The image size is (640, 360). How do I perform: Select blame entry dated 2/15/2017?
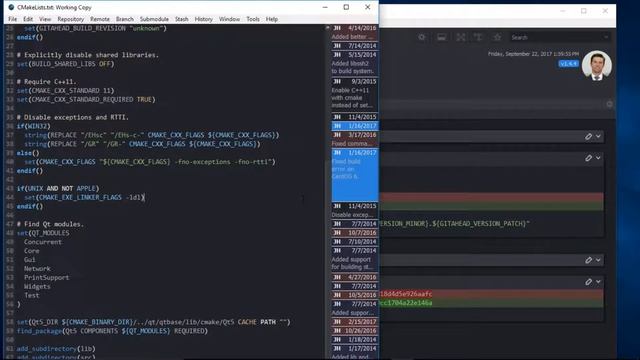tap(355, 322)
